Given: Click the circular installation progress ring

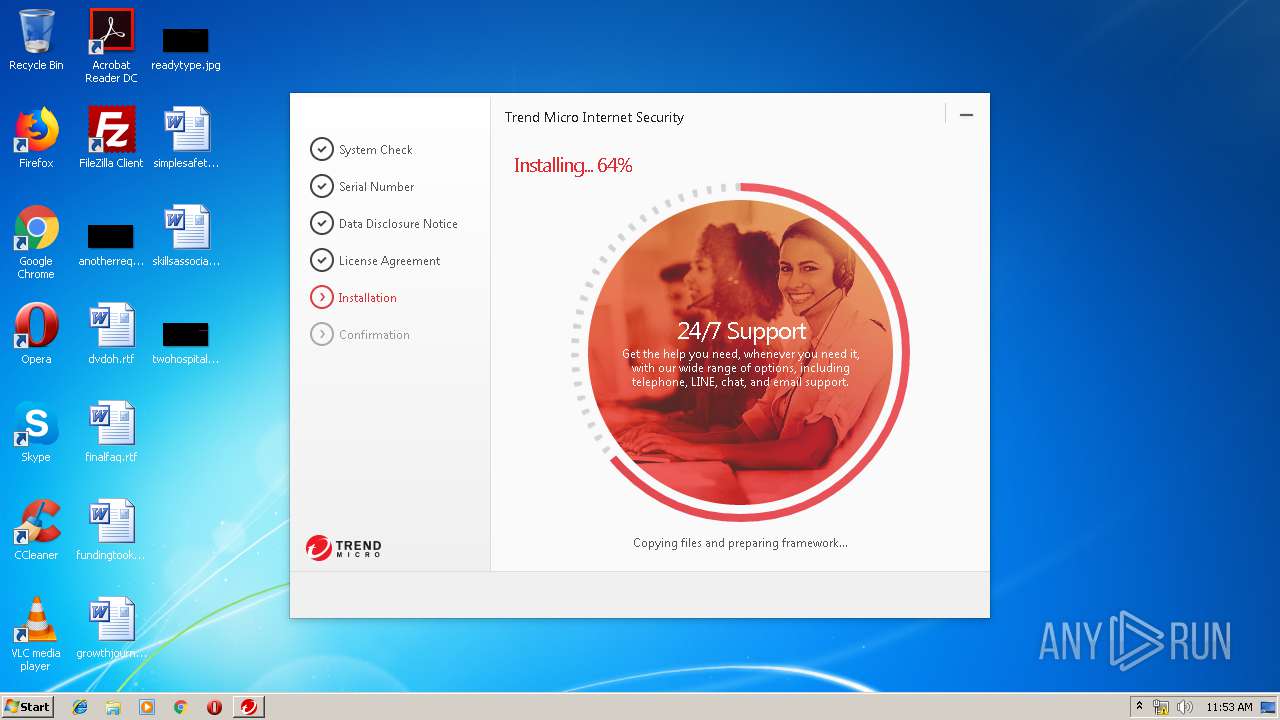Looking at the screenshot, I should pyautogui.click(x=740, y=352).
